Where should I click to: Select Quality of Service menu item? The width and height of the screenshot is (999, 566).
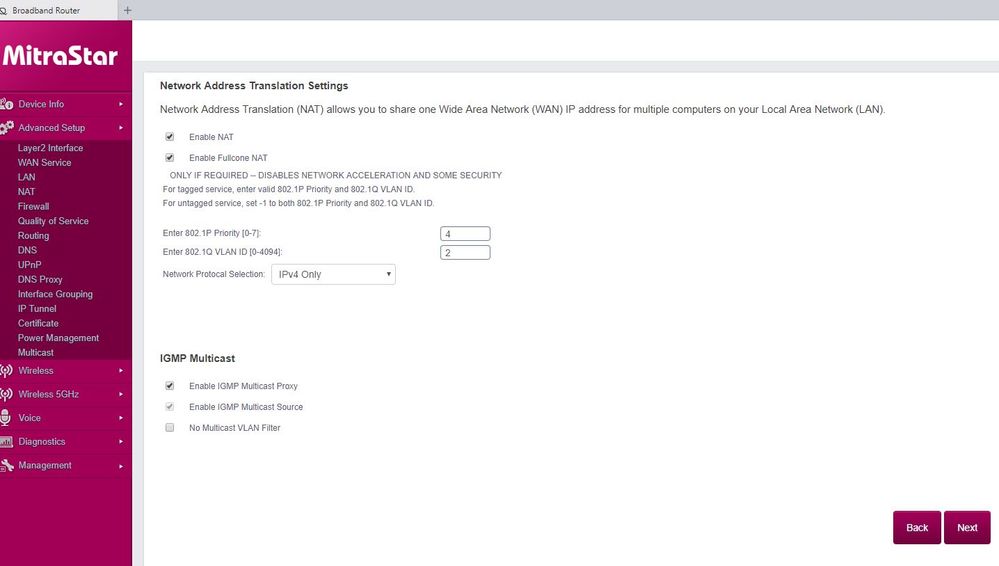point(53,221)
